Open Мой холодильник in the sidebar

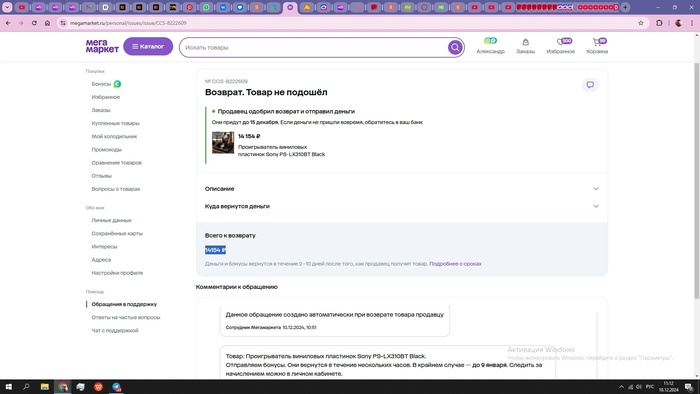[x=114, y=136]
